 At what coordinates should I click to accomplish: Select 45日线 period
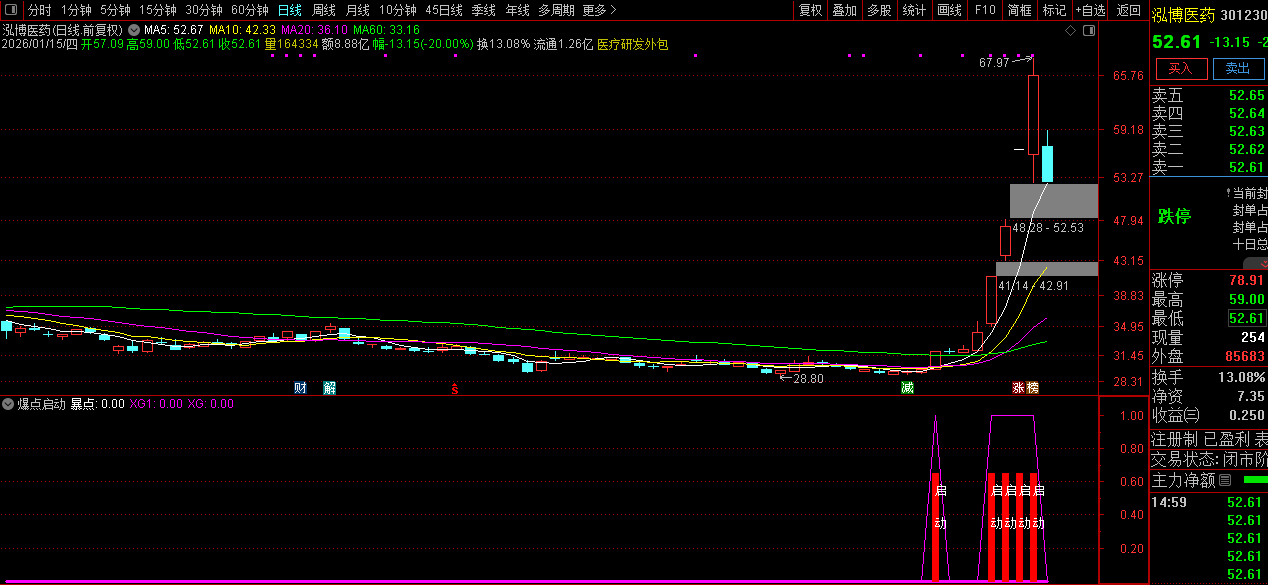[x=444, y=10]
